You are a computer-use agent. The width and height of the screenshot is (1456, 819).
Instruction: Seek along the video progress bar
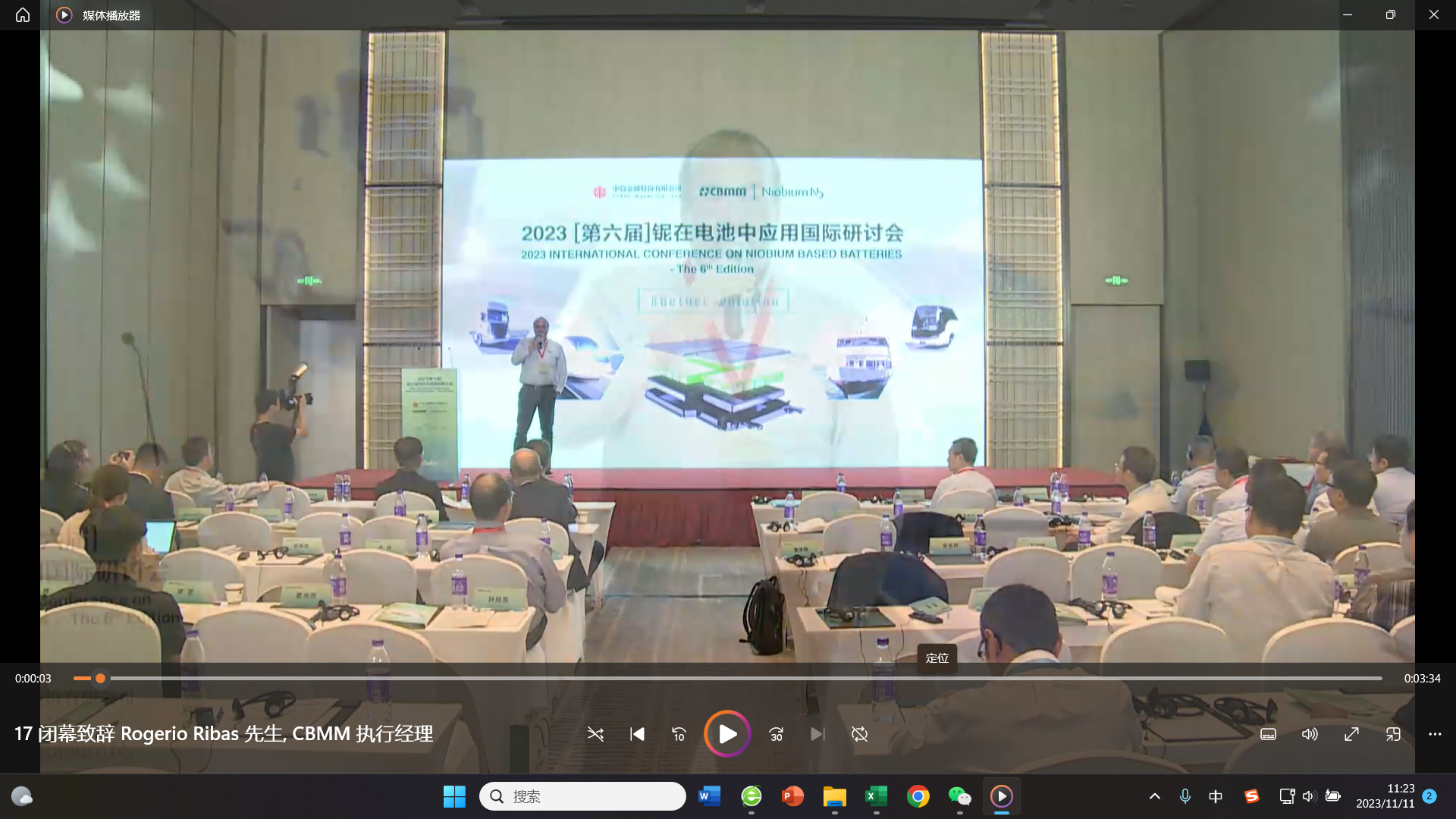pyautogui.click(x=728, y=678)
